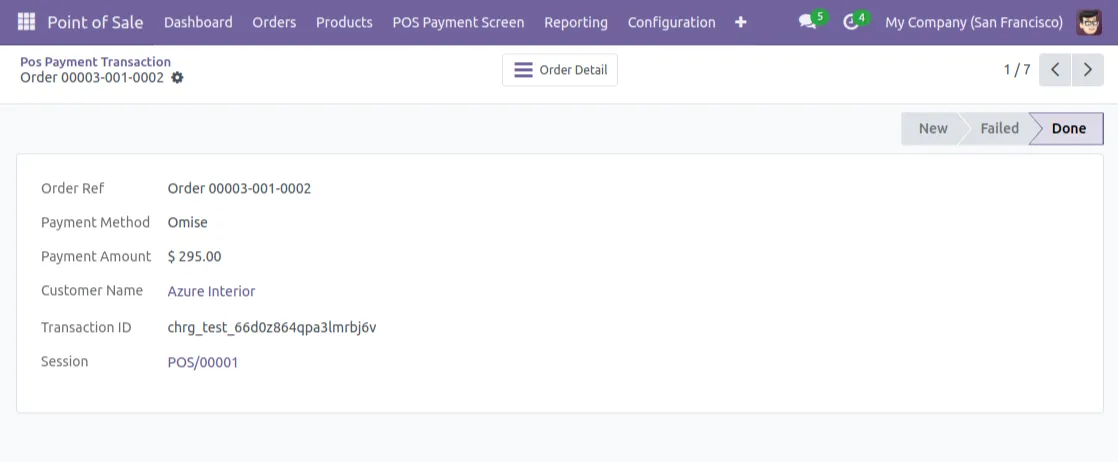1118x462 pixels.
Task: Click the plus icon in navbar
Action: (741, 22)
